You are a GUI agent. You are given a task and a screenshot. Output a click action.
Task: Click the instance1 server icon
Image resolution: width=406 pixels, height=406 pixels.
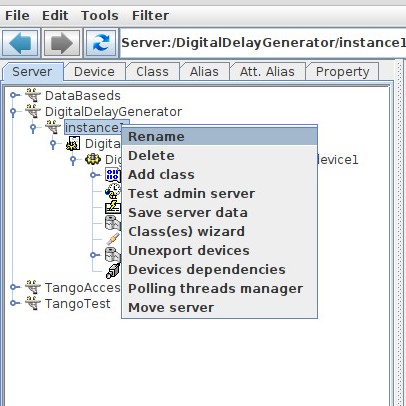[53, 127]
